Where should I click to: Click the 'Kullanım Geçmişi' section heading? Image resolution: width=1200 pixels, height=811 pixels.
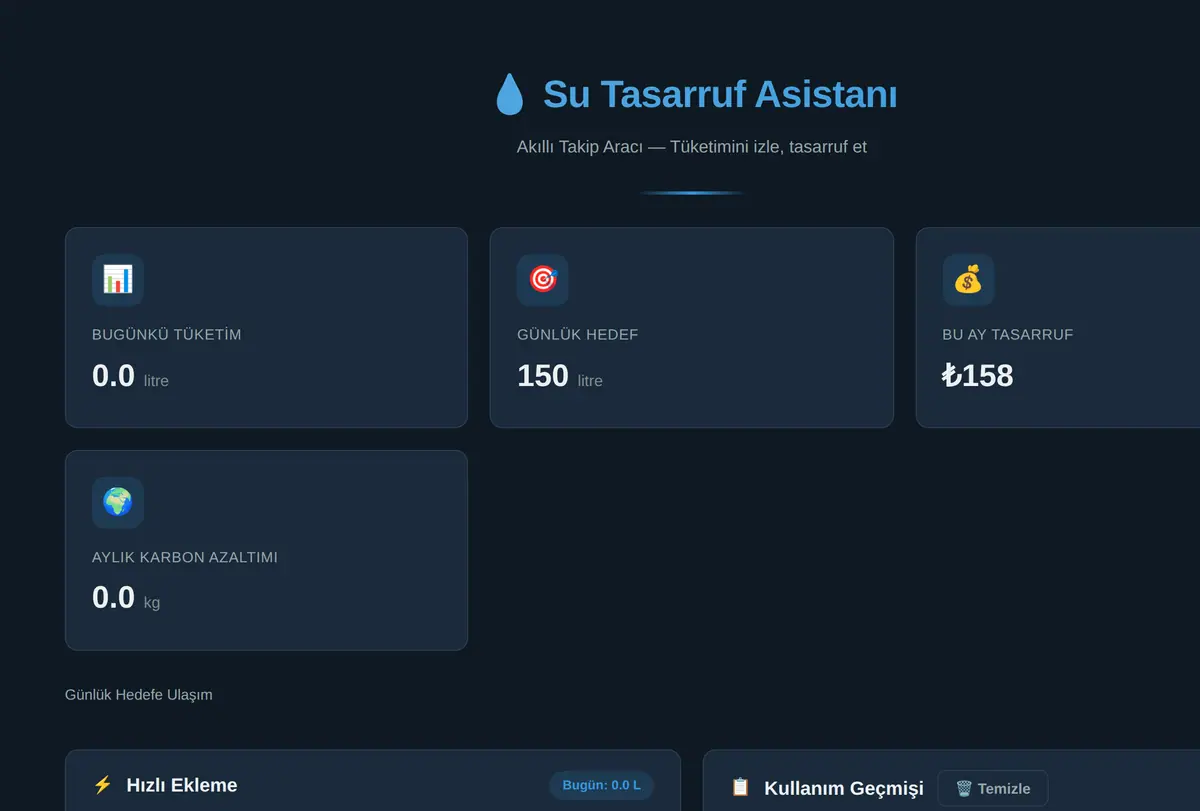pos(844,788)
